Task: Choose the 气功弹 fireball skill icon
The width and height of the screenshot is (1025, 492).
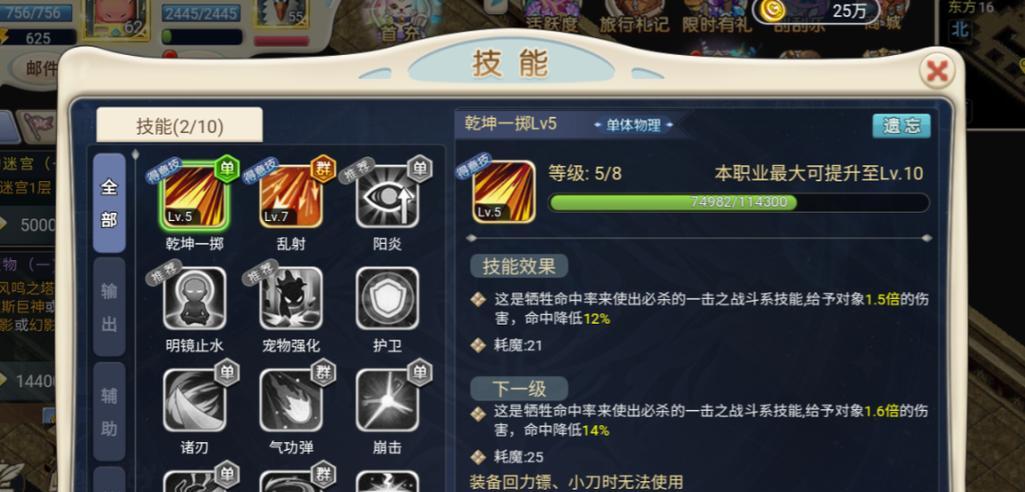Action: (x=291, y=400)
